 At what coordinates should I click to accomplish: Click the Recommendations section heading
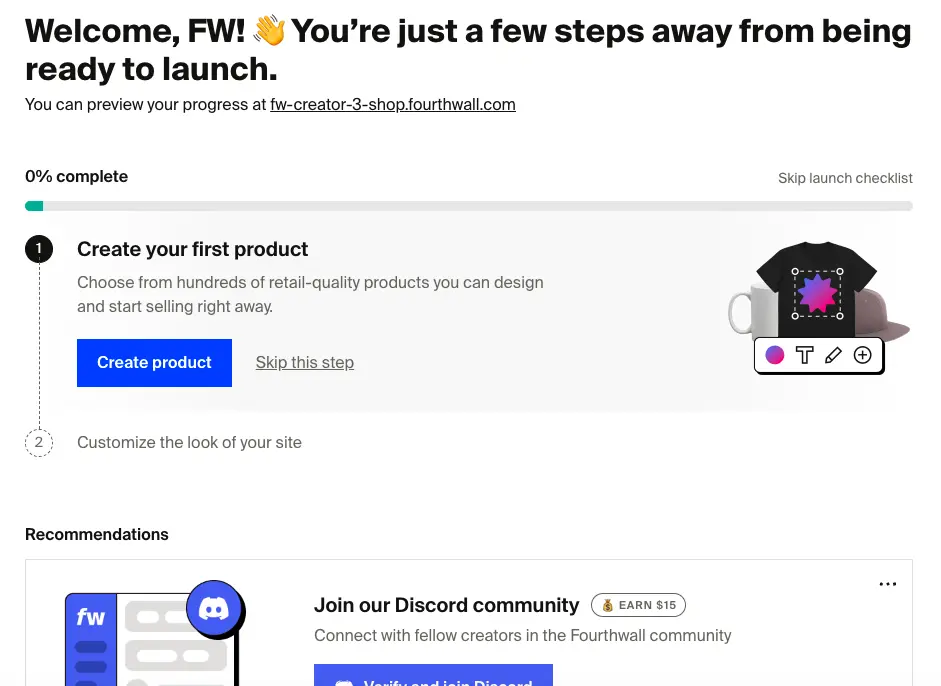(x=96, y=534)
